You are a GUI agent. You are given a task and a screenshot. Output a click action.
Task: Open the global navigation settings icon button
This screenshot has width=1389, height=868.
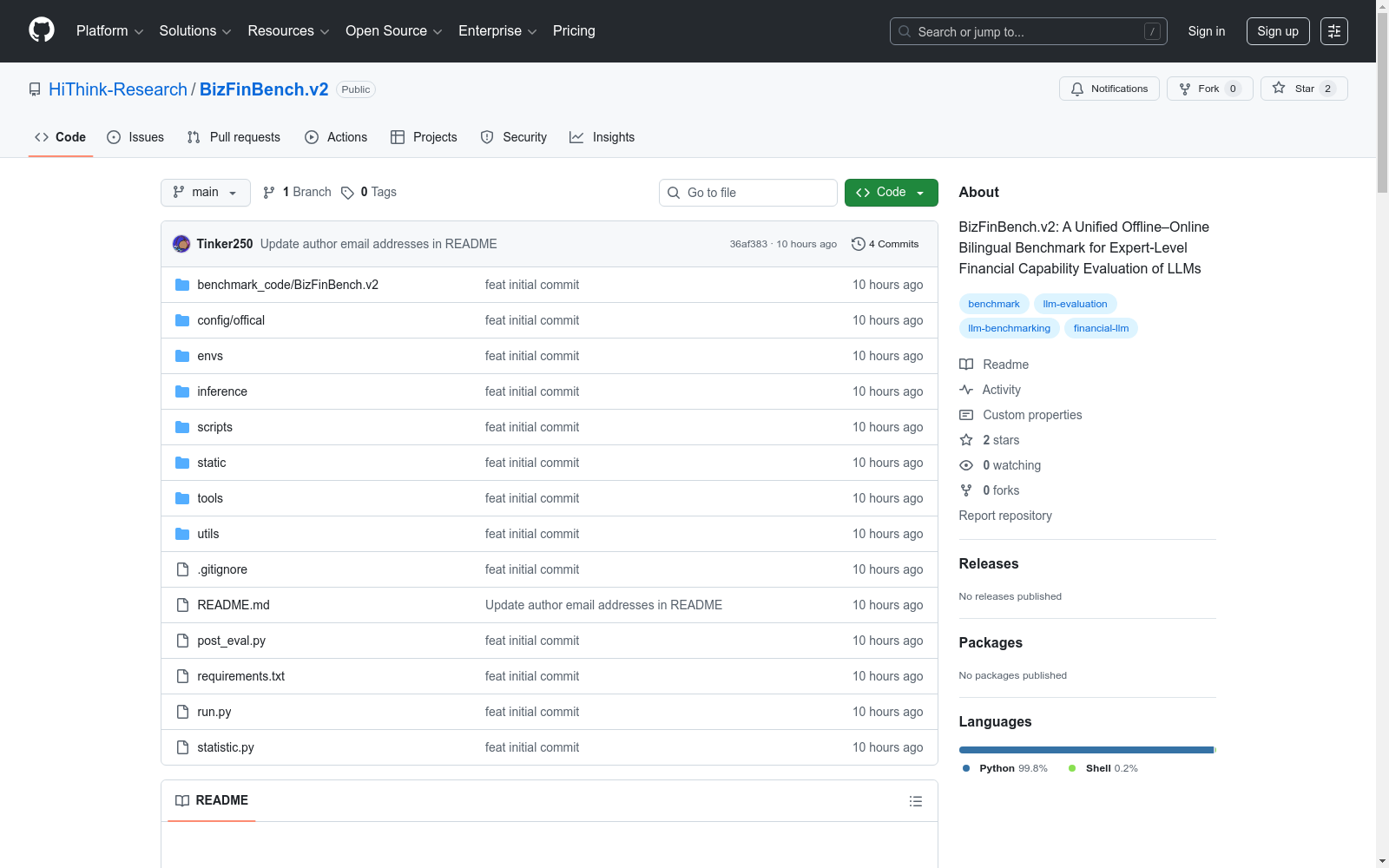1334,31
